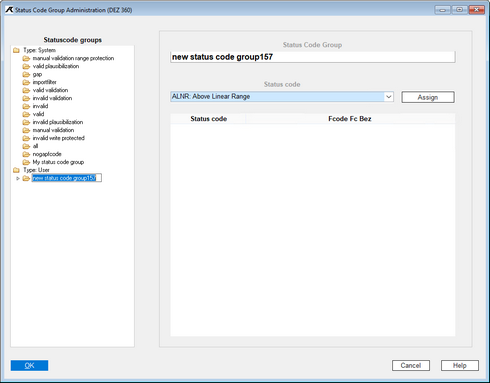
Task: Click folder icon beside invalid write protected
Action: point(26,138)
